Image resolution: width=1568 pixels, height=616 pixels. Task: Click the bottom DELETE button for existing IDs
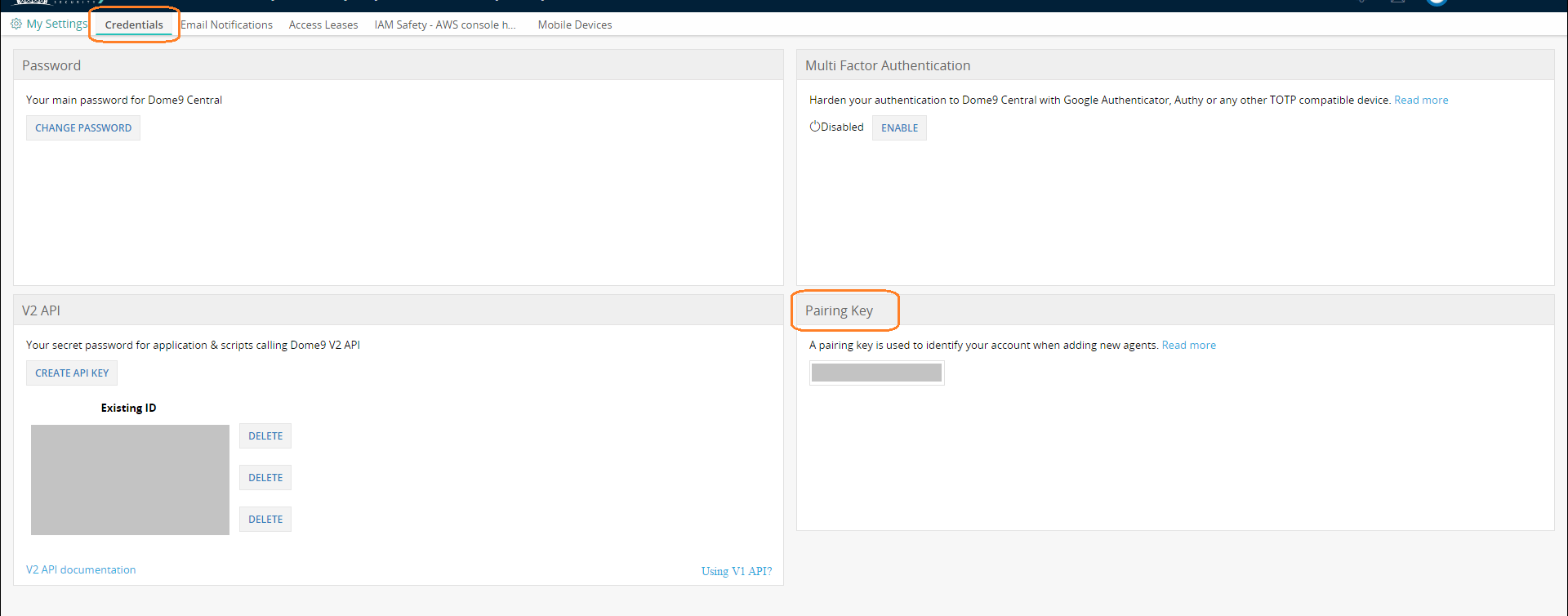click(x=265, y=519)
